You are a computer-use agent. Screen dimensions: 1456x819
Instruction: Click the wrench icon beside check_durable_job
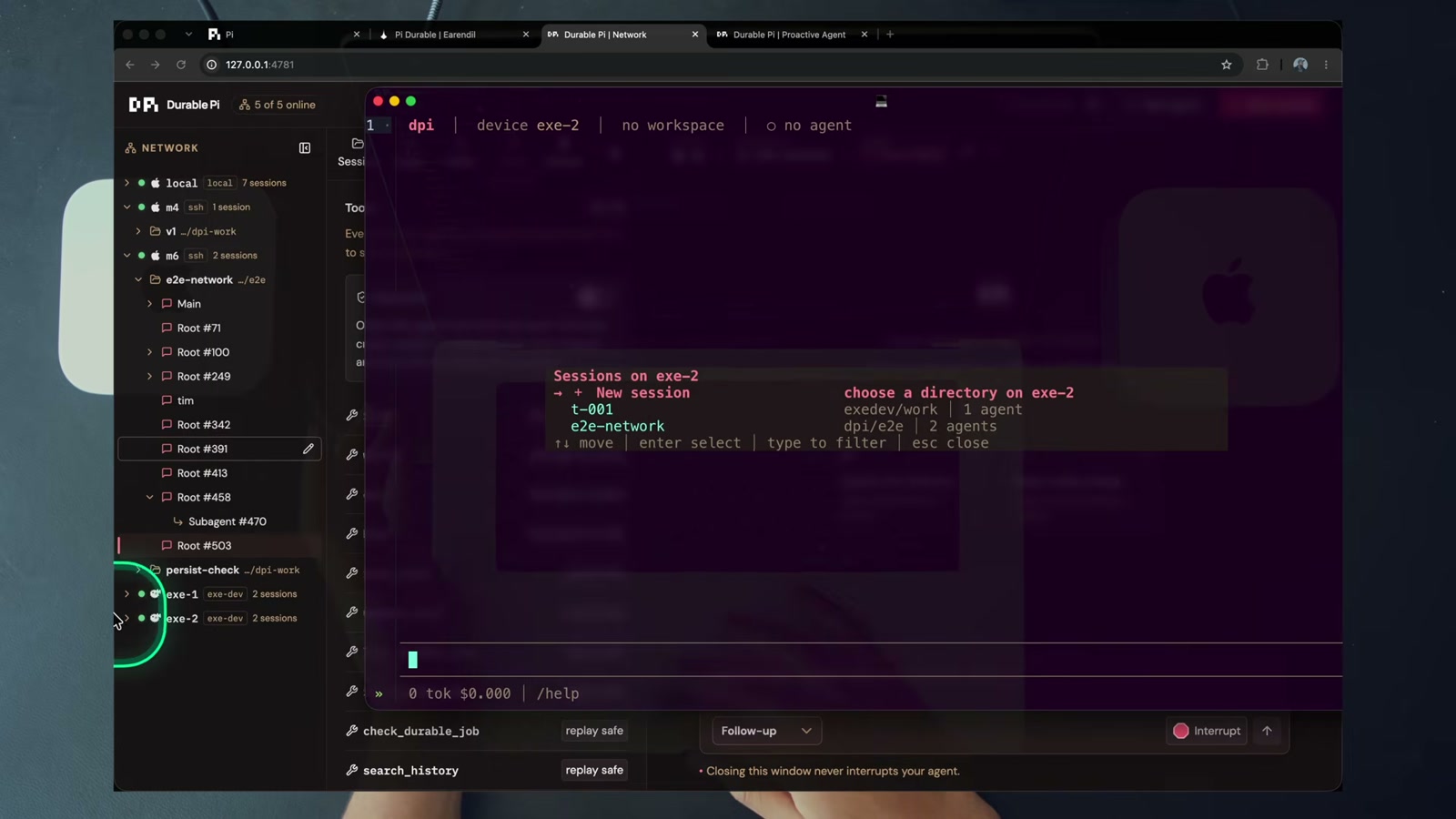352,731
